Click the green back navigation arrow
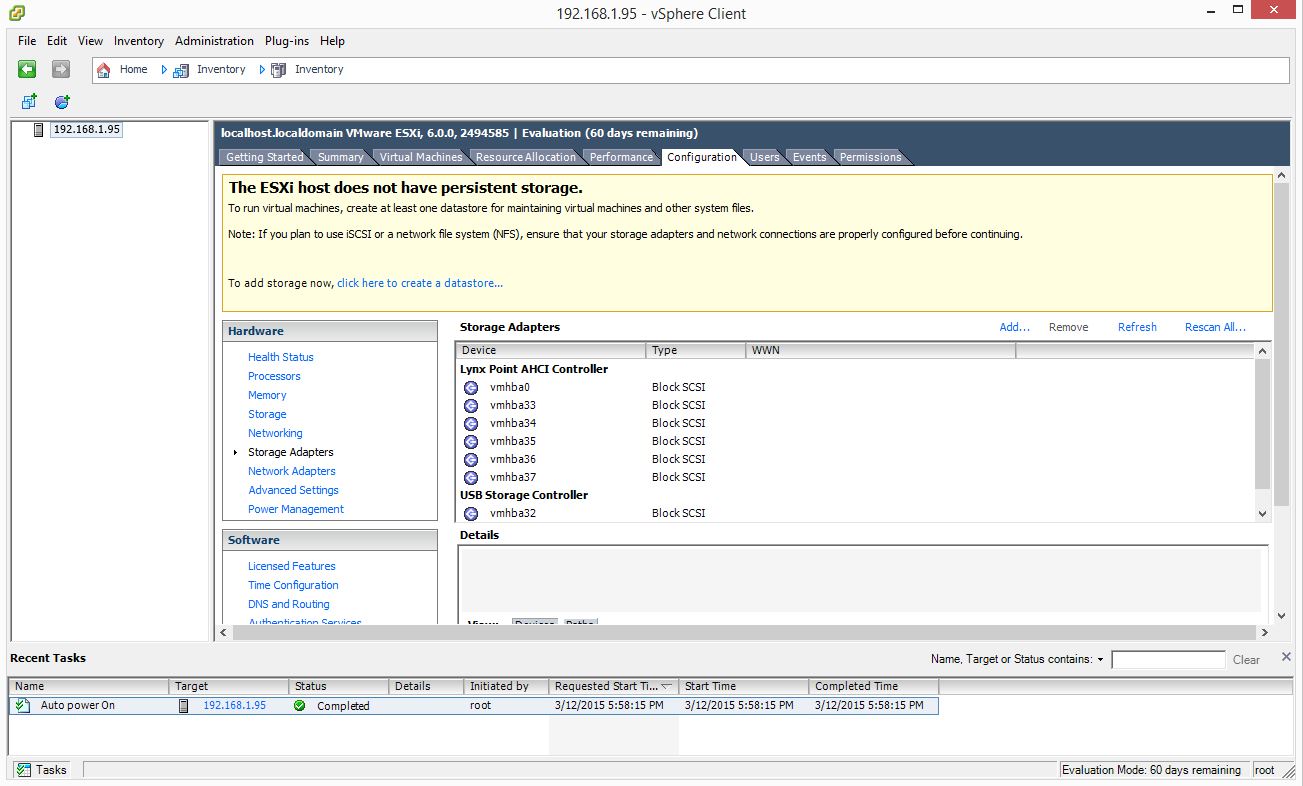 (27, 69)
